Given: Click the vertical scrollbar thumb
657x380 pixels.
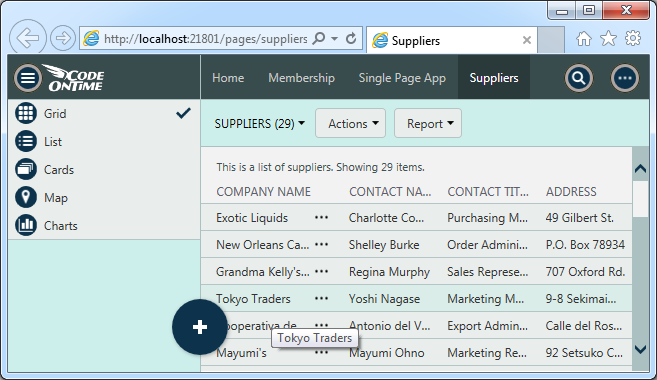Looking at the screenshot, I should (x=640, y=199).
